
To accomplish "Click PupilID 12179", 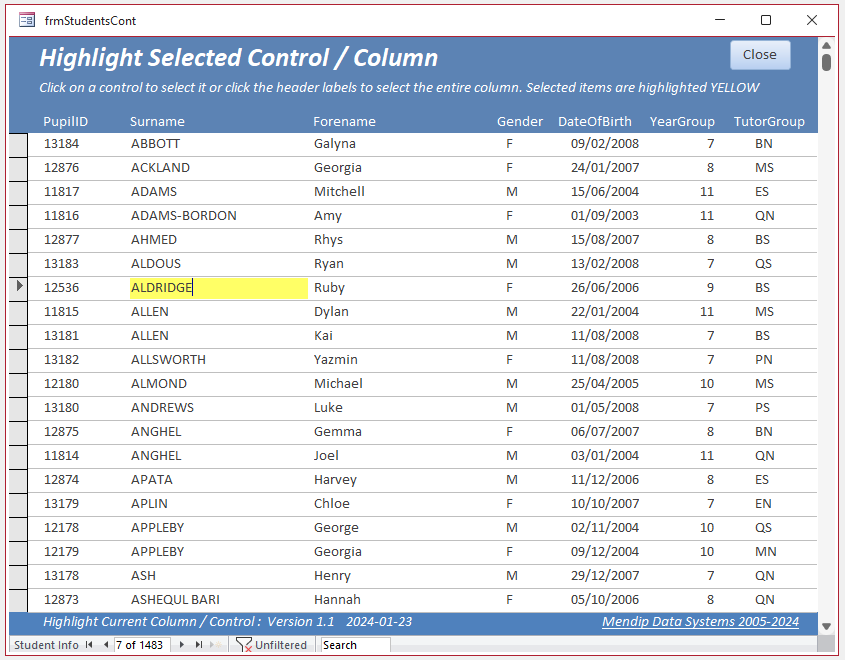I will 61,552.
